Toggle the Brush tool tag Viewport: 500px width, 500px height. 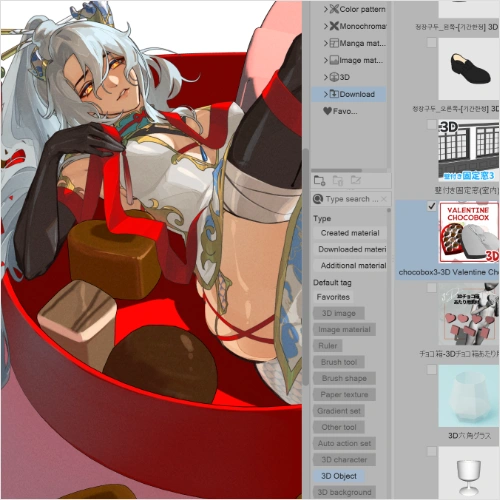pos(339,362)
